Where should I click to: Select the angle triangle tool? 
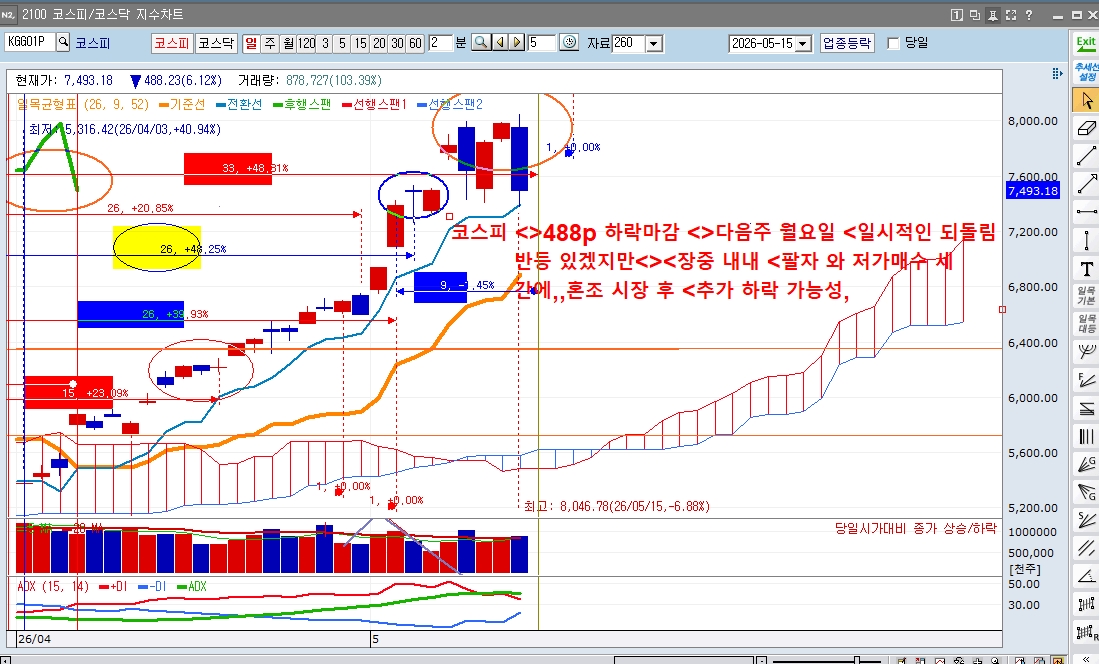pyautogui.click(x=1086, y=576)
